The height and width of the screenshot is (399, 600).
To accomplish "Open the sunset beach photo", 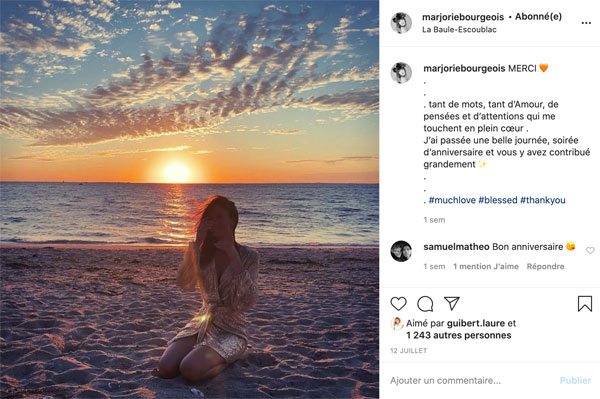I will pos(189,199).
